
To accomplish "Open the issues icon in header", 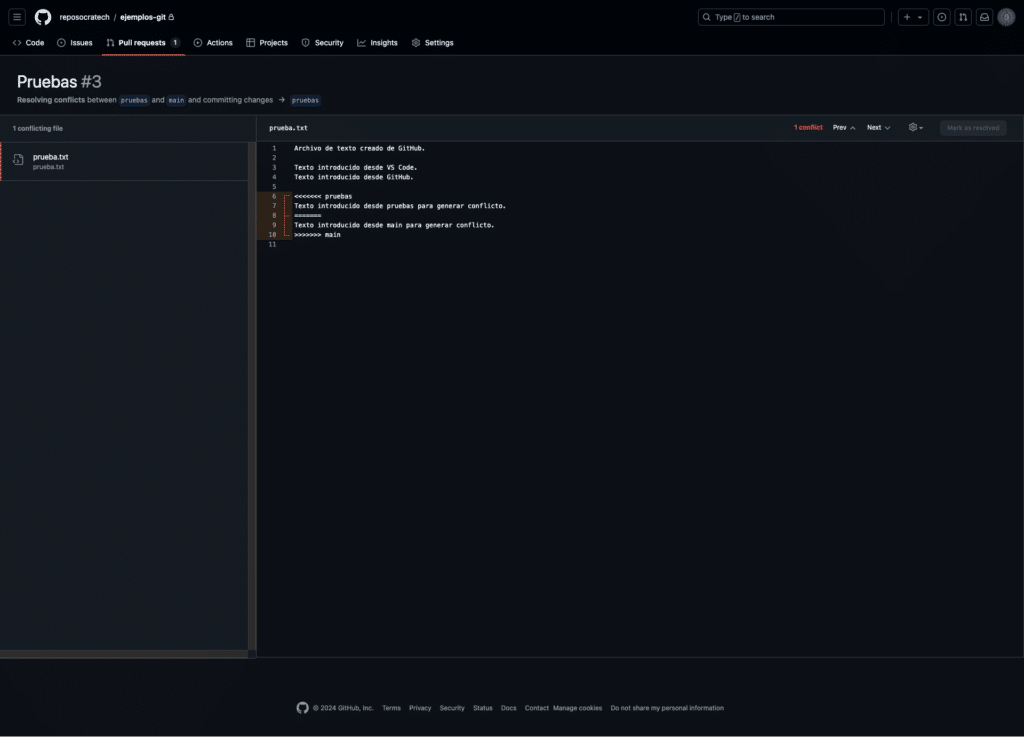I will click(x=942, y=17).
